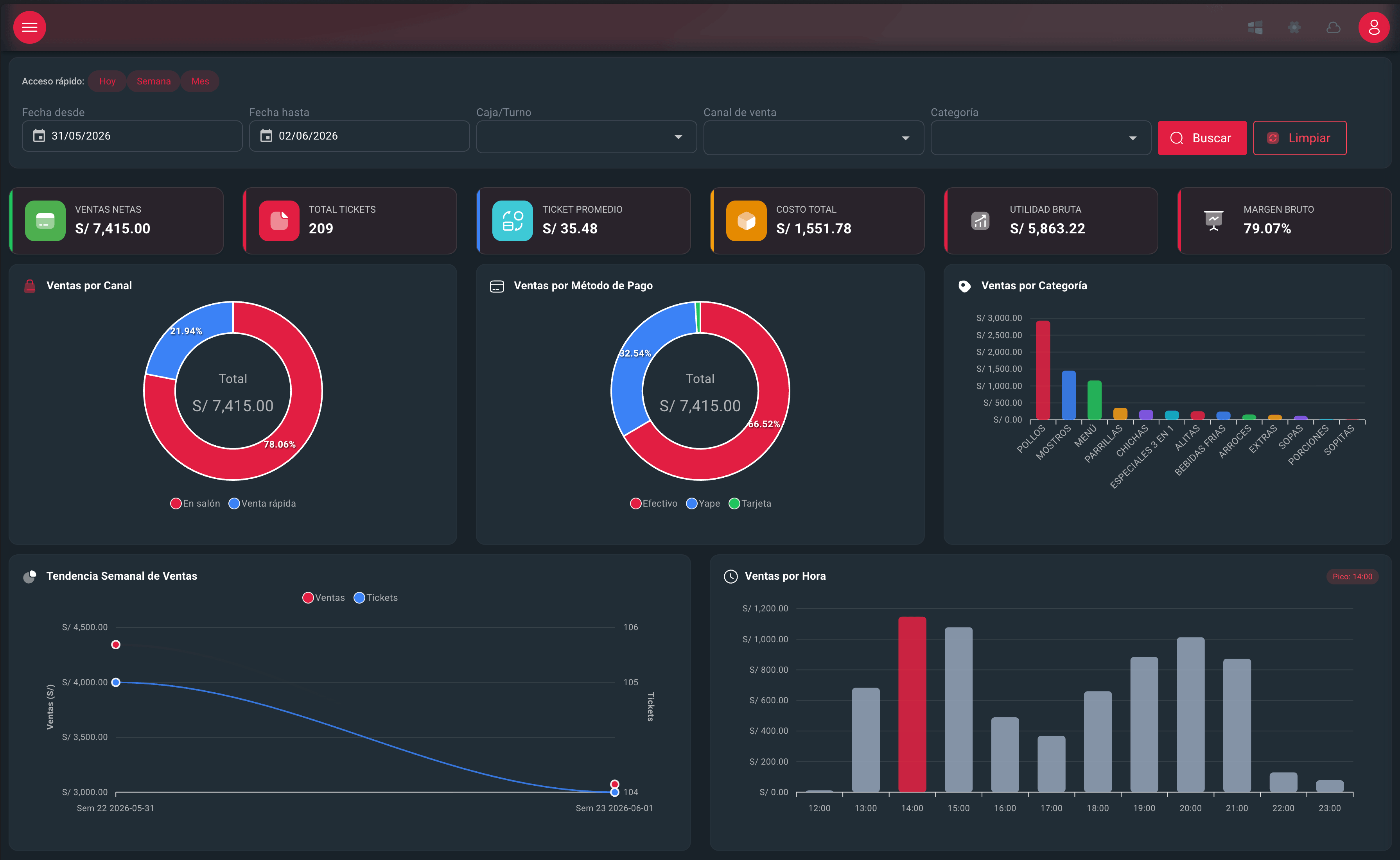1400x860 pixels.
Task: Click the 17:00 hourly sales bar
Action: (x=1051, y=764)
